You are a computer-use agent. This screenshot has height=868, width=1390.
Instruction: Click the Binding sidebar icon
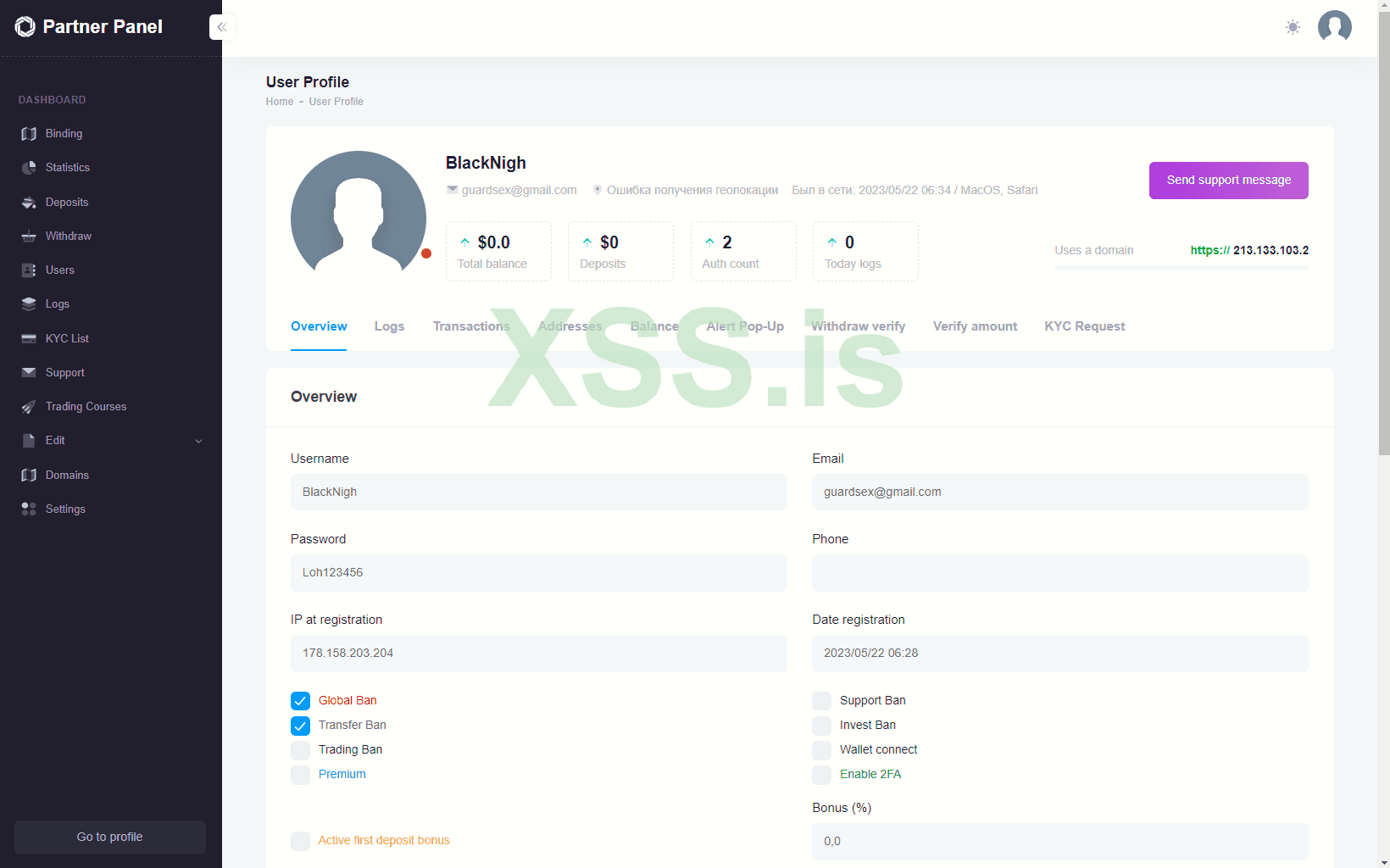(x=29, y=134)
